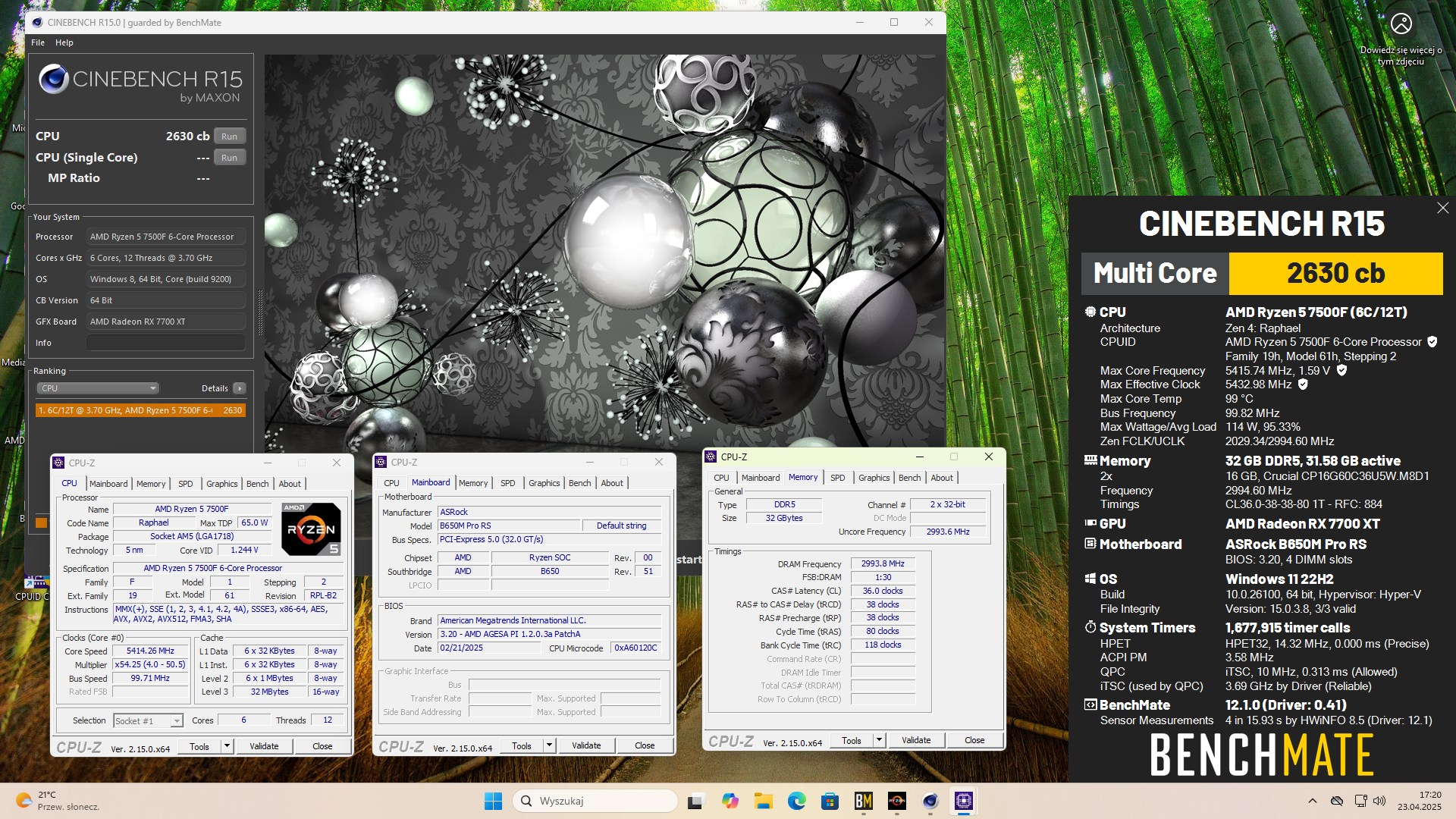Screen dimensions: 1456x819
Task: Show hidden system tray icons
Action: click(1312, 801)
